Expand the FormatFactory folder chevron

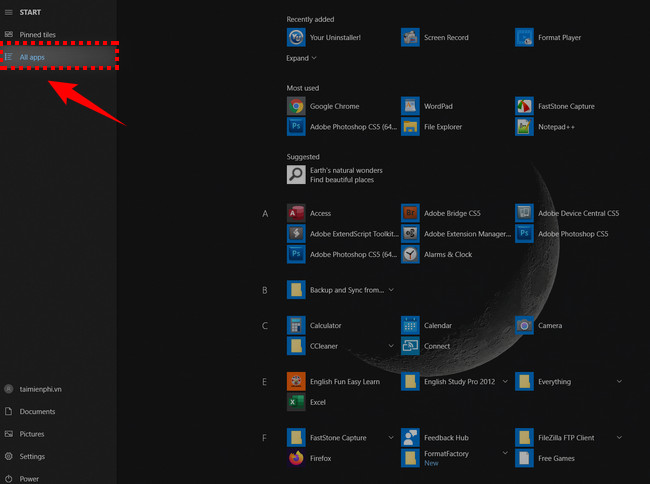click(505, 453)
